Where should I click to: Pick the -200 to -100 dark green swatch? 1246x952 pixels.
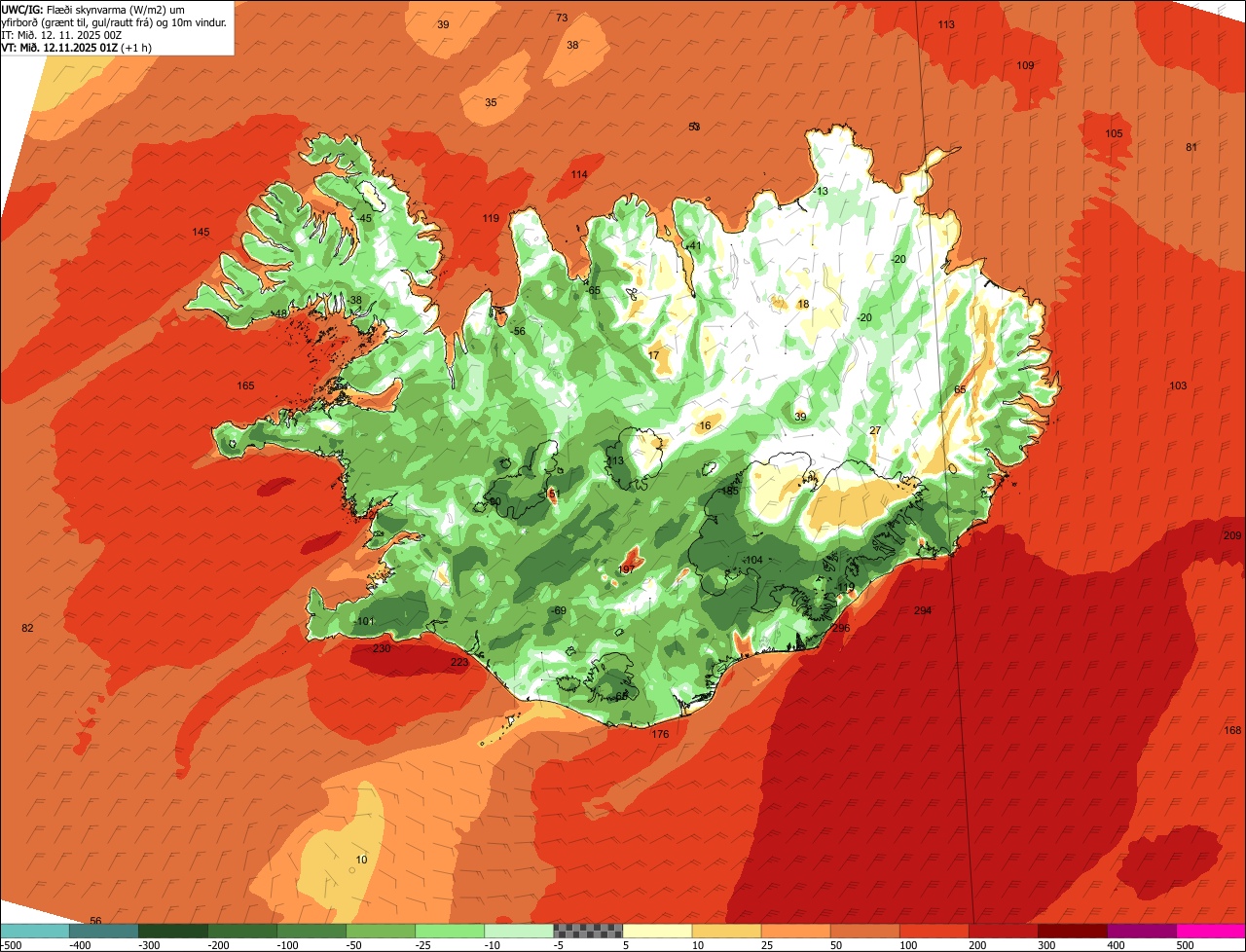point(242,931)
